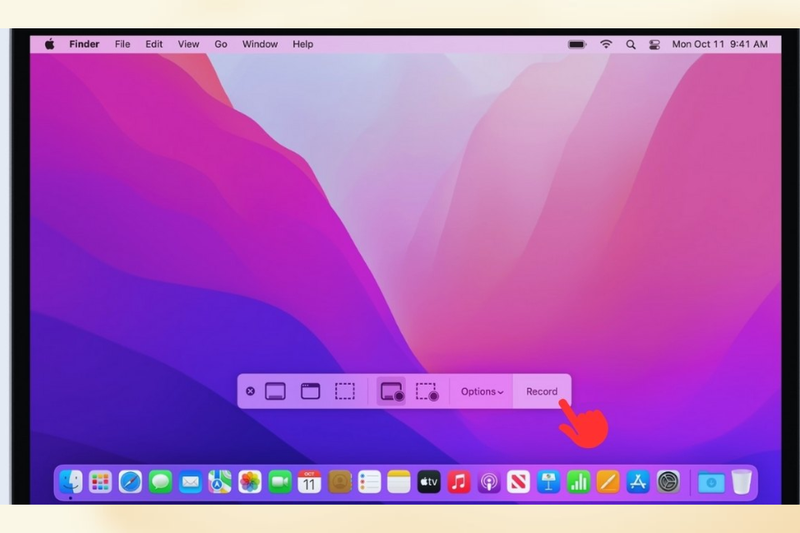Open the Finder menu in menu bar

(x=84, y=44)
